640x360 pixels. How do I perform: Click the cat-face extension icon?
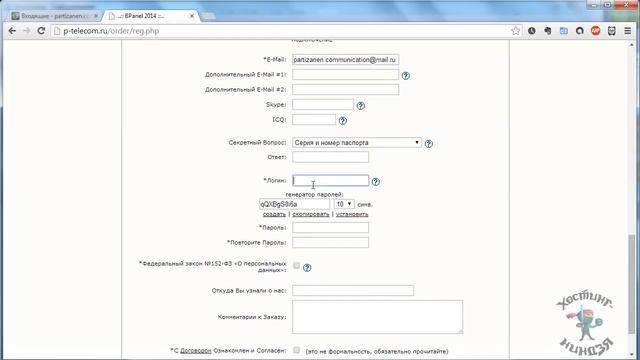click(611, 31)
